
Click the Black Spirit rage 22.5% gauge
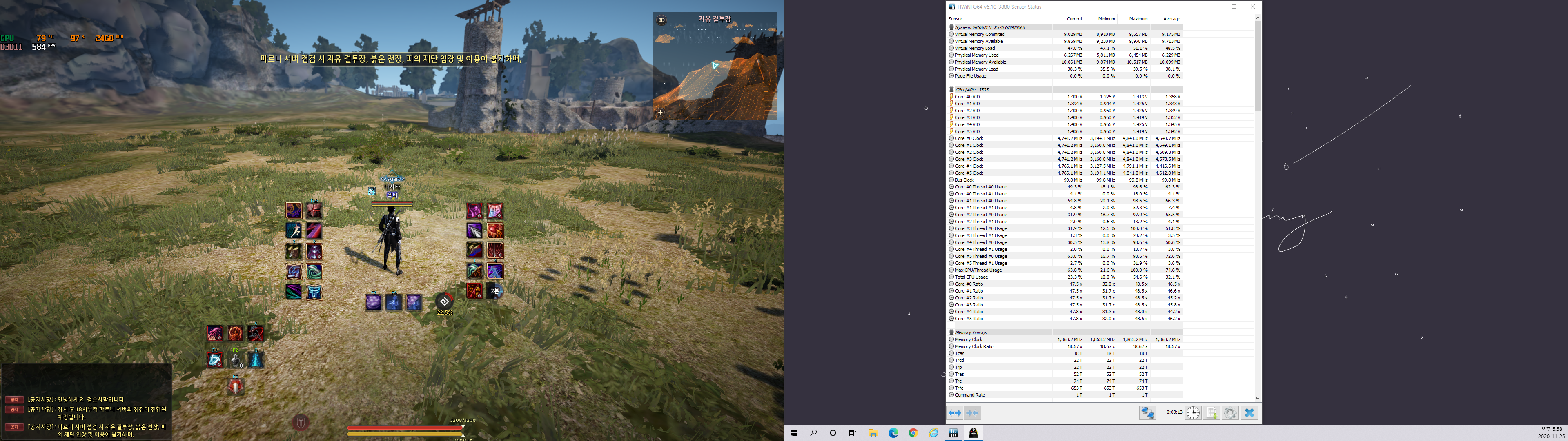[x=444, y=302]
